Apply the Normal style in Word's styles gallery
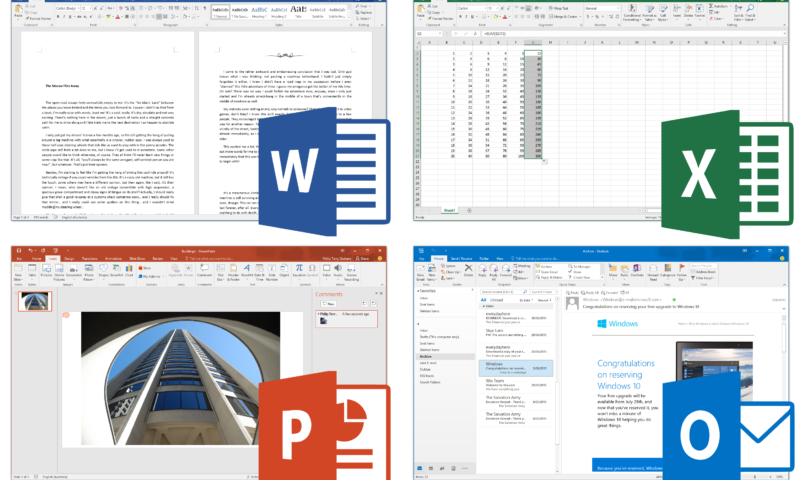This screenshot has height=480, width=800. [x=220, y=12]
